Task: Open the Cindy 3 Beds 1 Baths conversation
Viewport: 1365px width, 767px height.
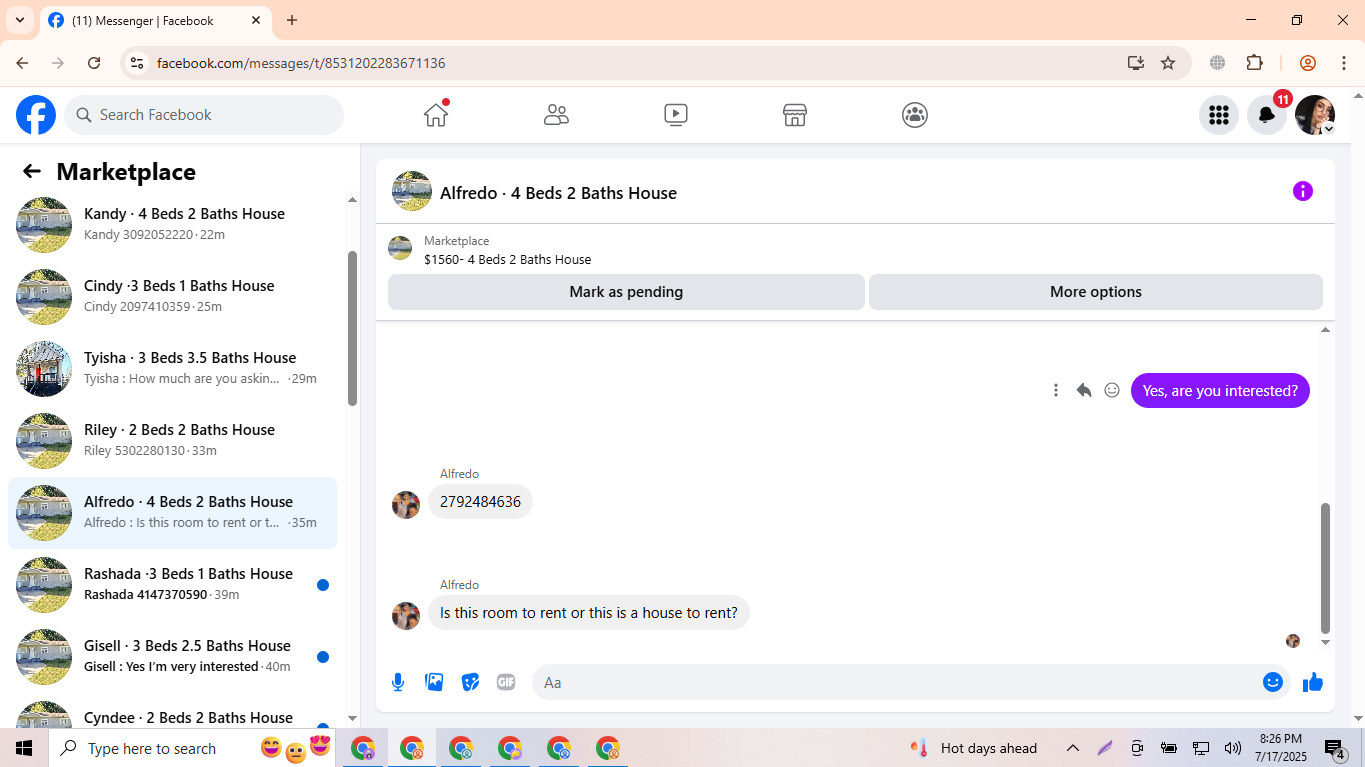Action: [x=172, y=296]
